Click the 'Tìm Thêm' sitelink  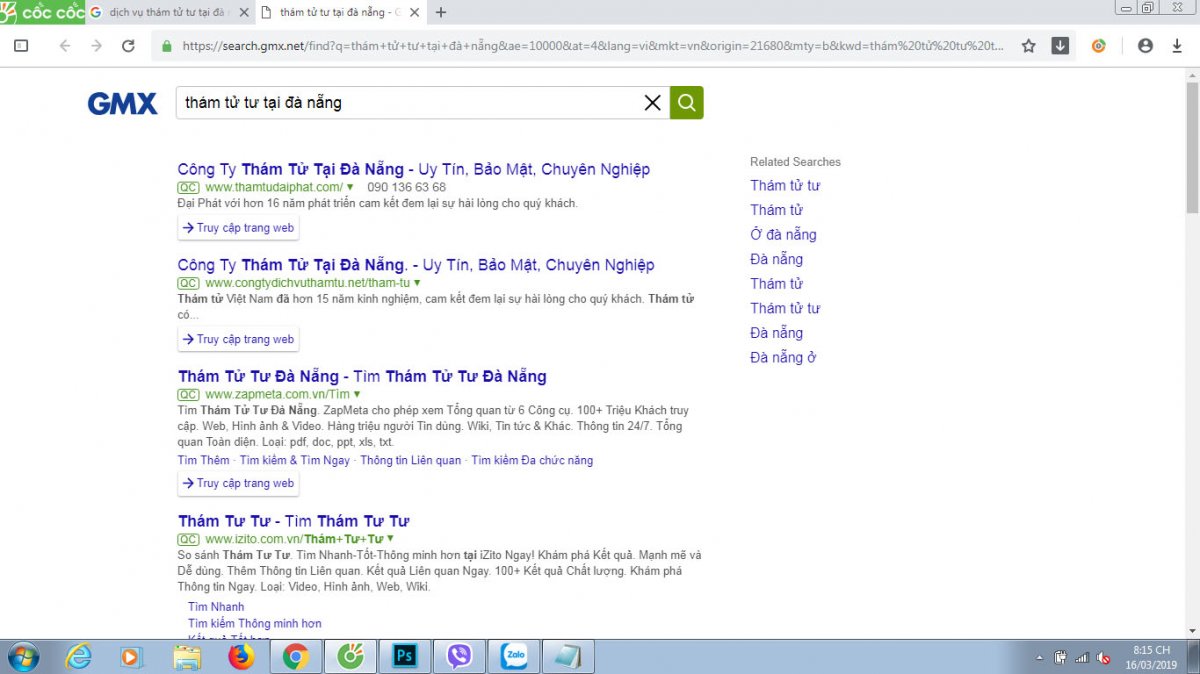click(x=203, y=460)
